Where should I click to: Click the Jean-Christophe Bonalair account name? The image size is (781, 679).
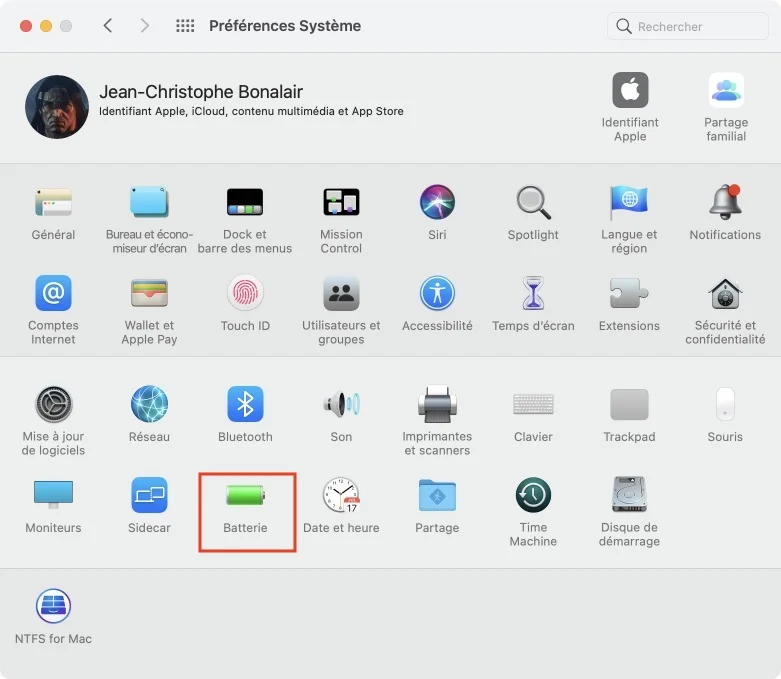click(x=201, y=92)
